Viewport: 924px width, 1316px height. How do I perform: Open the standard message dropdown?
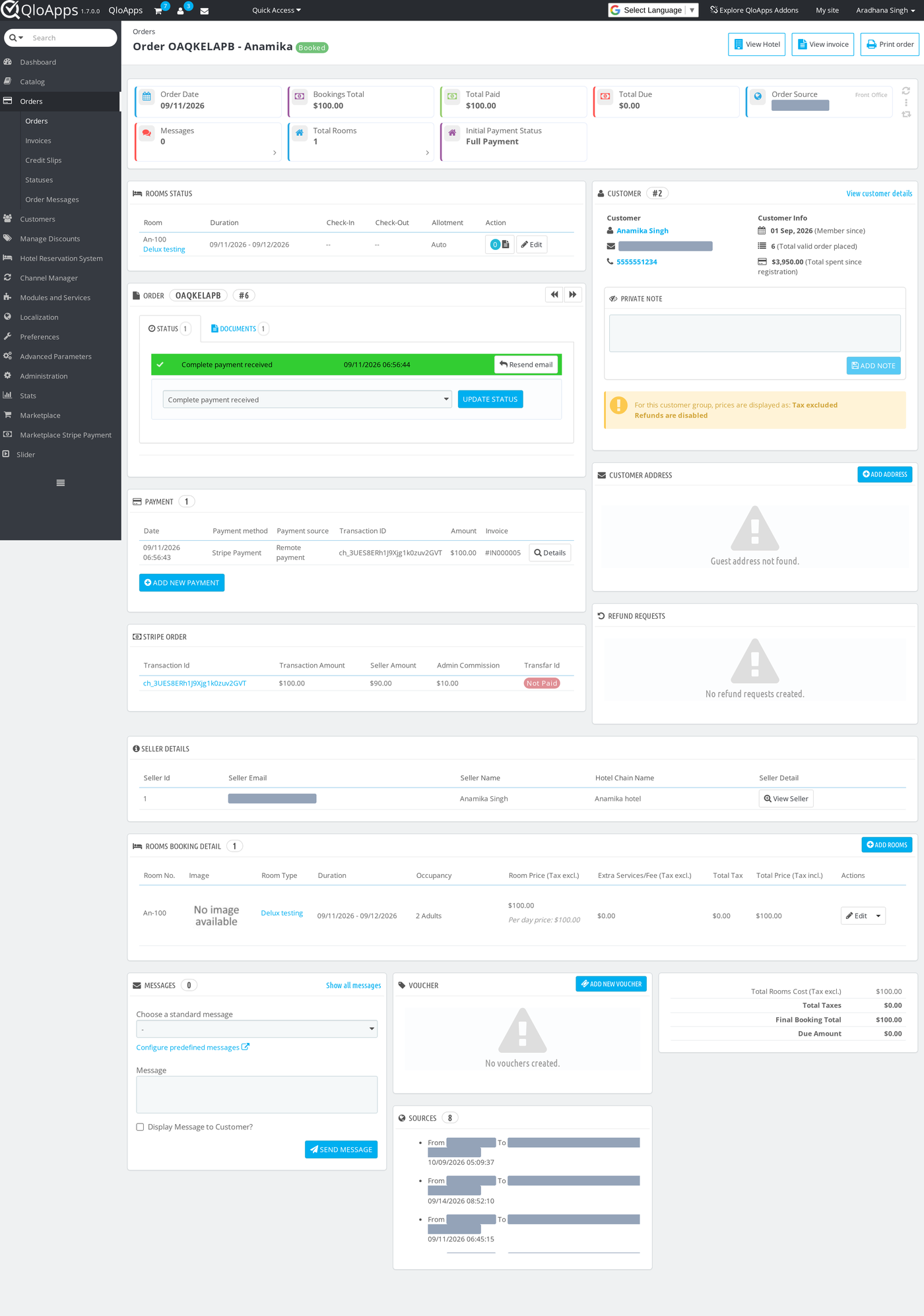point(257,1029)
